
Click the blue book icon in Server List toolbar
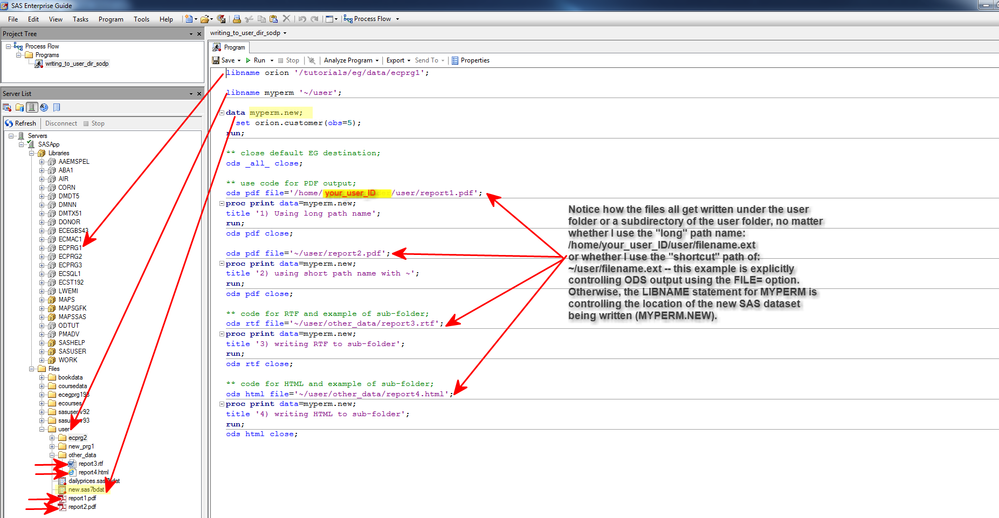click(57, 108)
